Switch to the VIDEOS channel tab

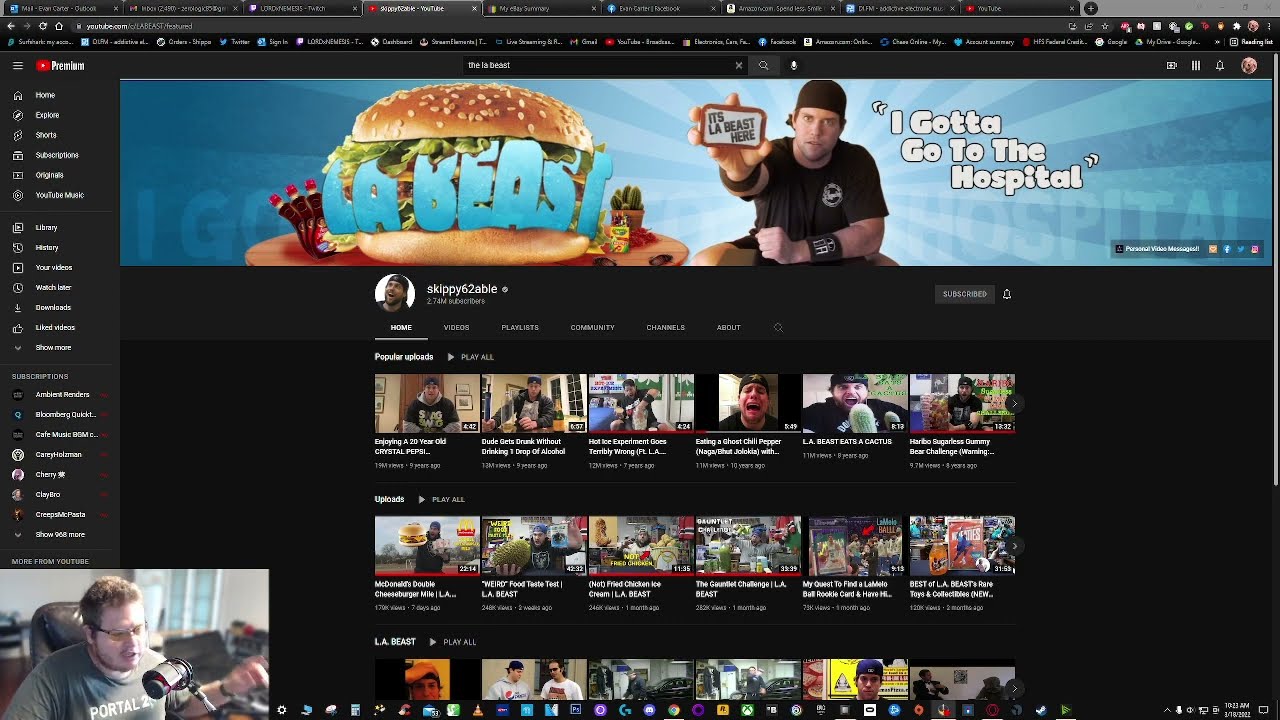coord(456,328)
